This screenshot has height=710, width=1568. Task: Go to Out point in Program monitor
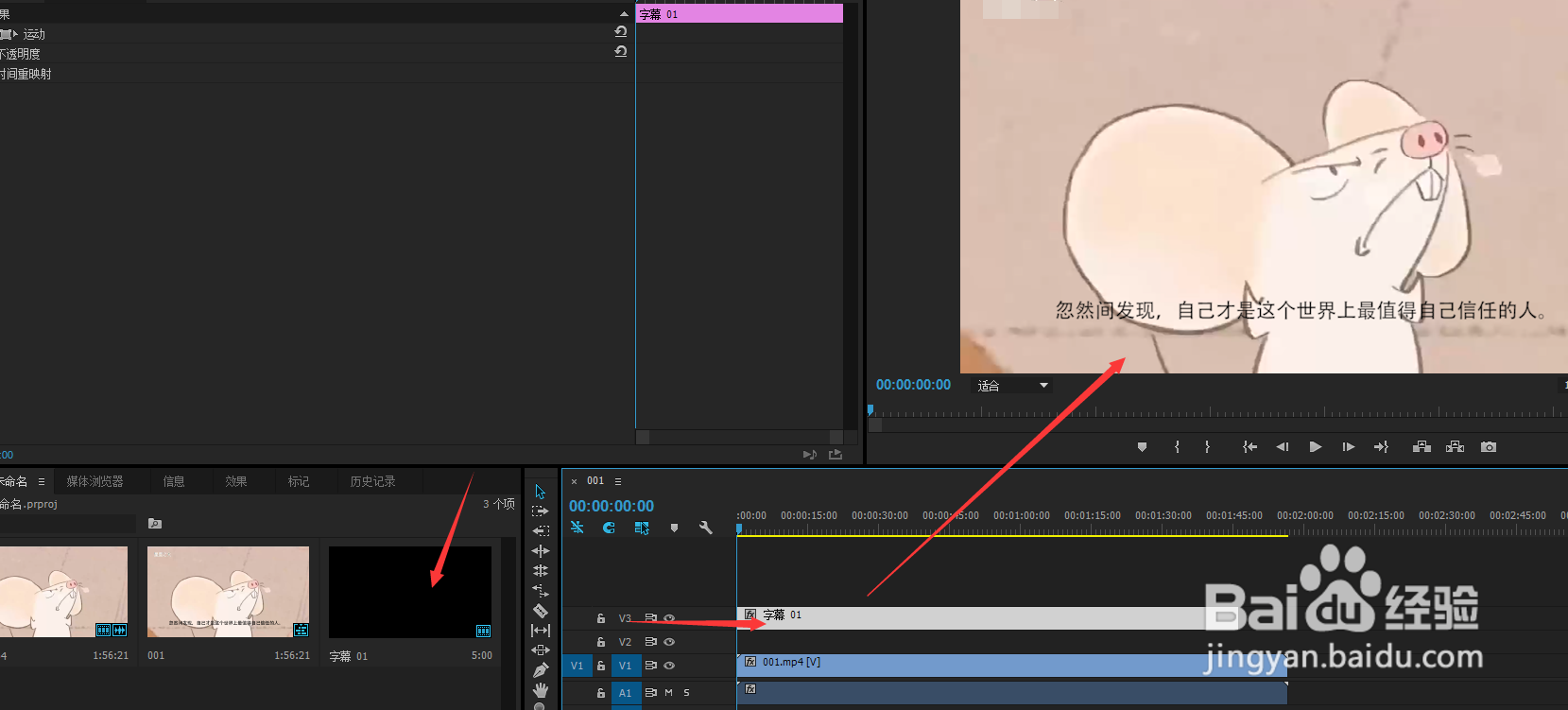click(x=1381, y=447)
